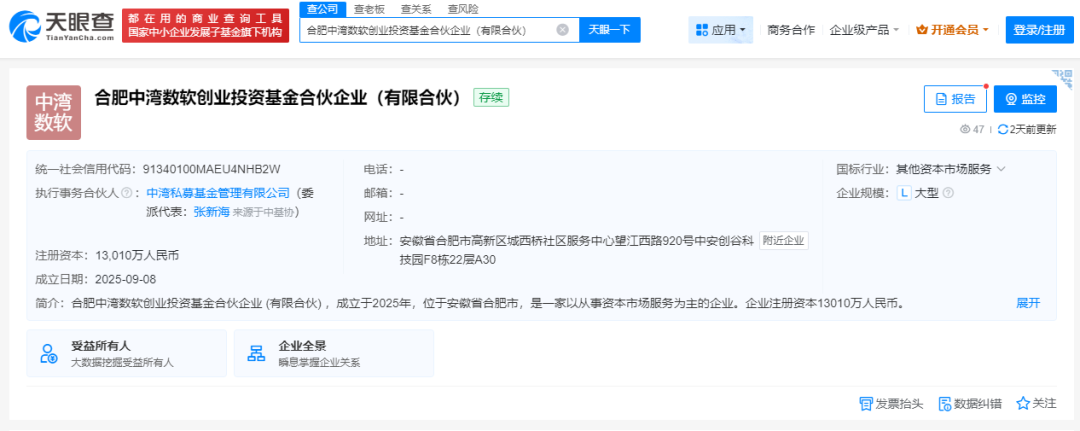Click the 天眼一下 search button

tap(610, 30)
